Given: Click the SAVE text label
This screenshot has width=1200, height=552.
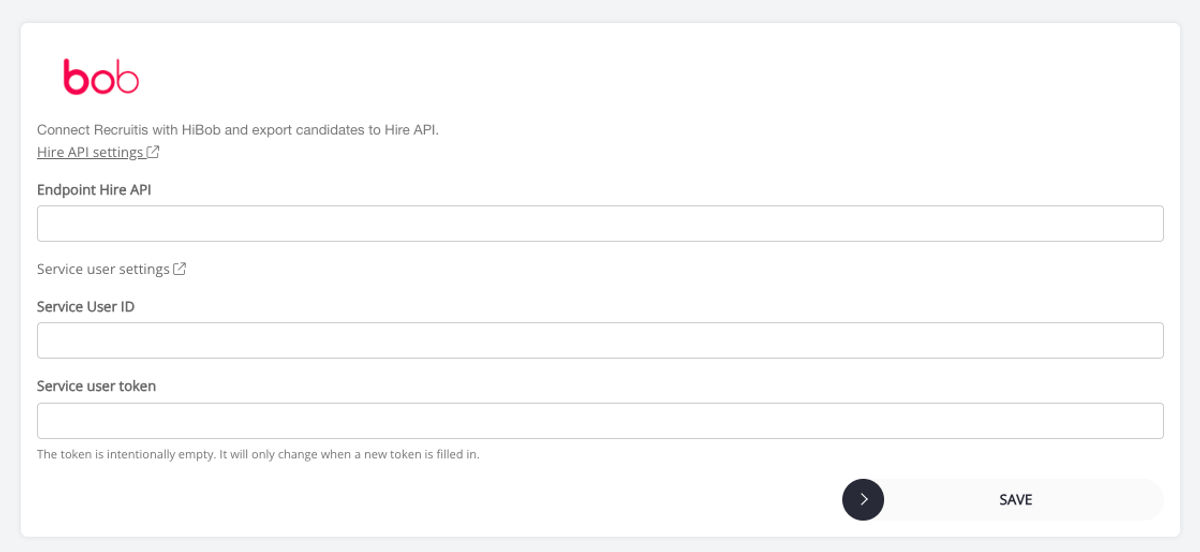Looking at the screenshot, I should click(x=1016, y=499).
